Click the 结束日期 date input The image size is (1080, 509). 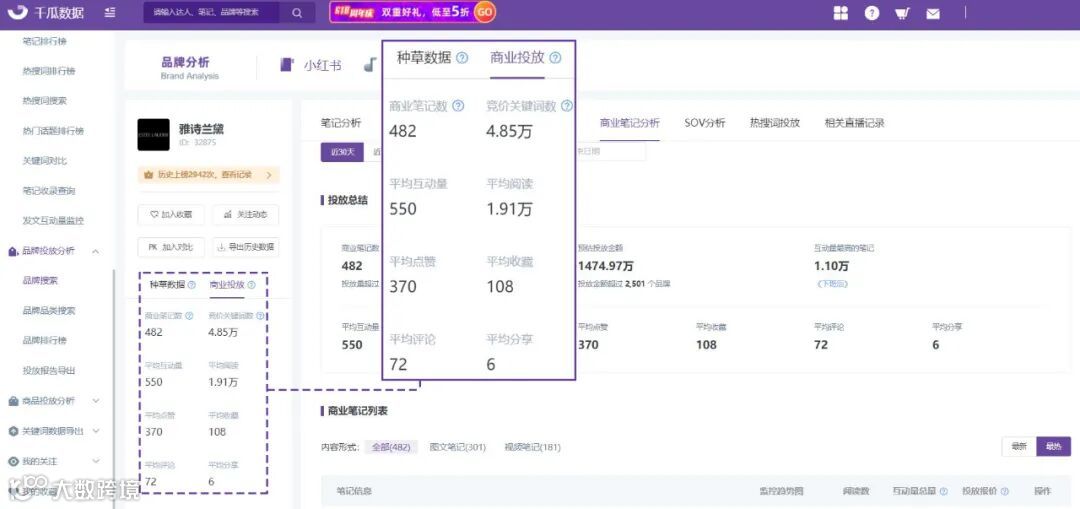click(610, 152)
